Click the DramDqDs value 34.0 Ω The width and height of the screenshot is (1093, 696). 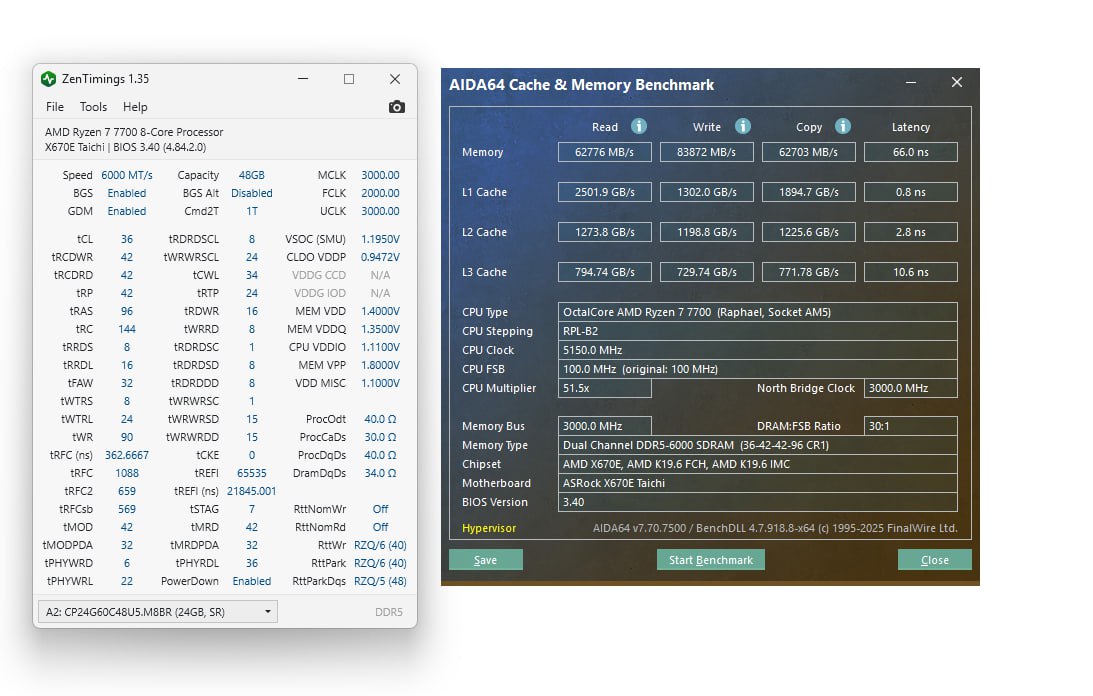click(x=380, y=473)
